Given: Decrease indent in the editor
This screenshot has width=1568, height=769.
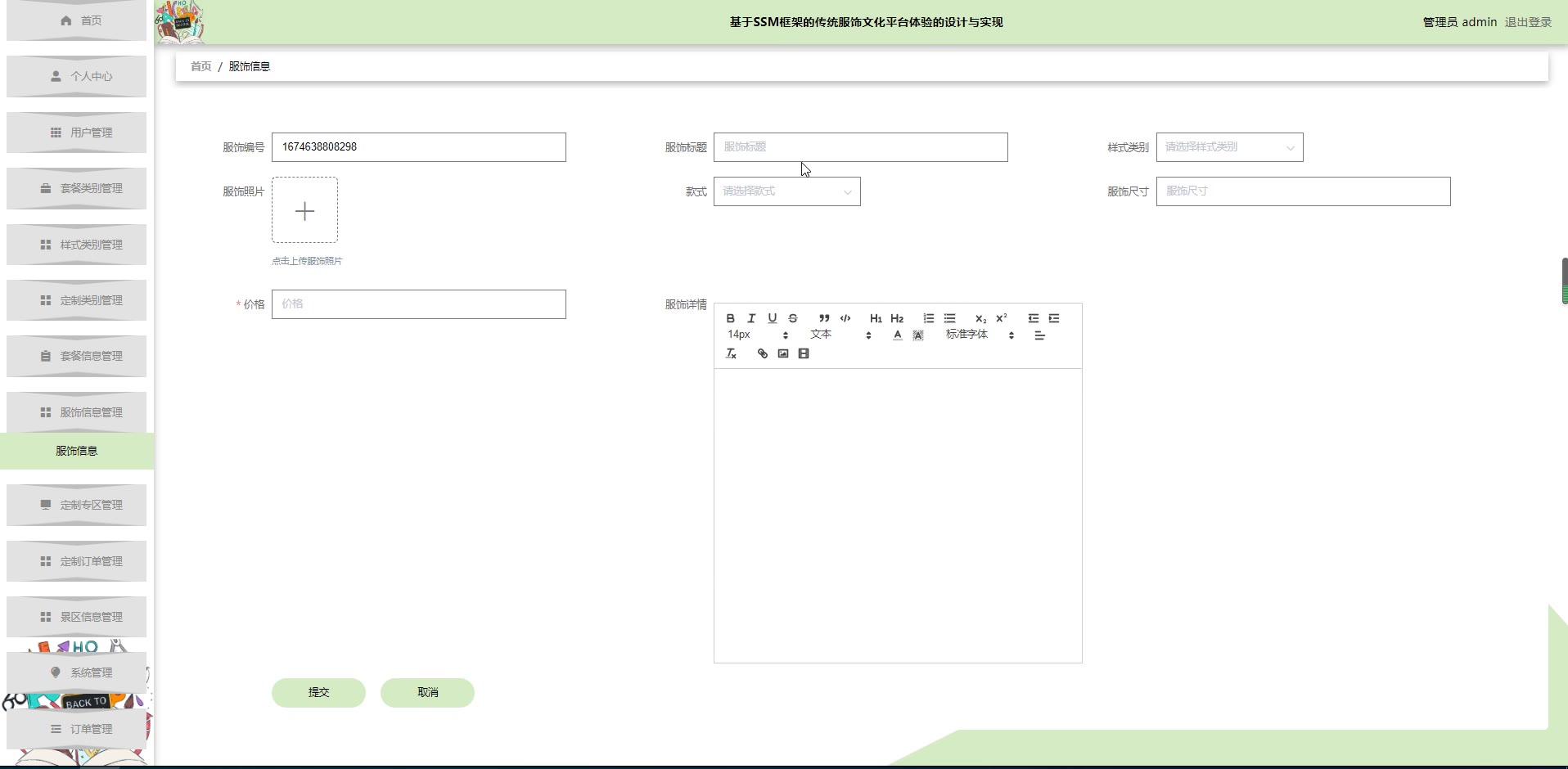Looking at the screenshot, I should tap(1034, 318).
